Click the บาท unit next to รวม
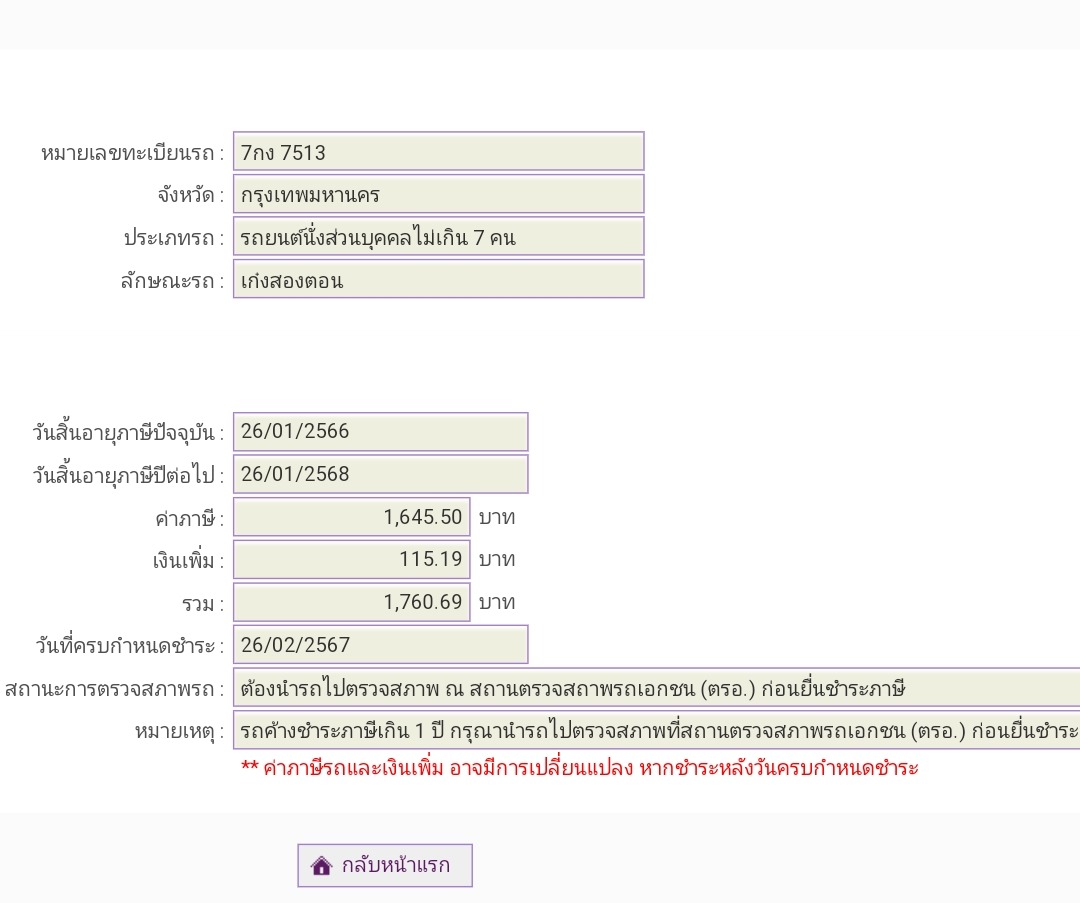1080x903 pixels. click(x=497, y=603)
